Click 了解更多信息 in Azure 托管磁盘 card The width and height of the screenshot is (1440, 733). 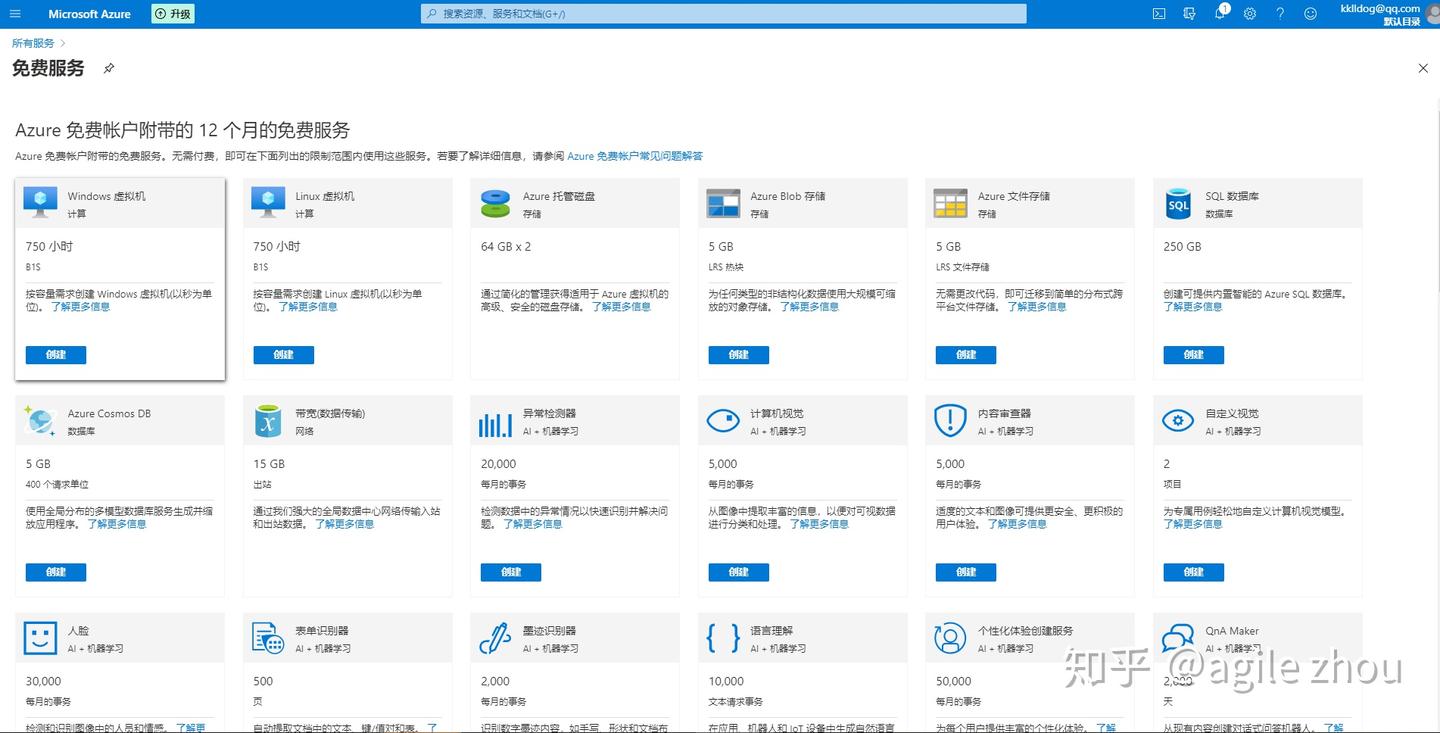621,307
